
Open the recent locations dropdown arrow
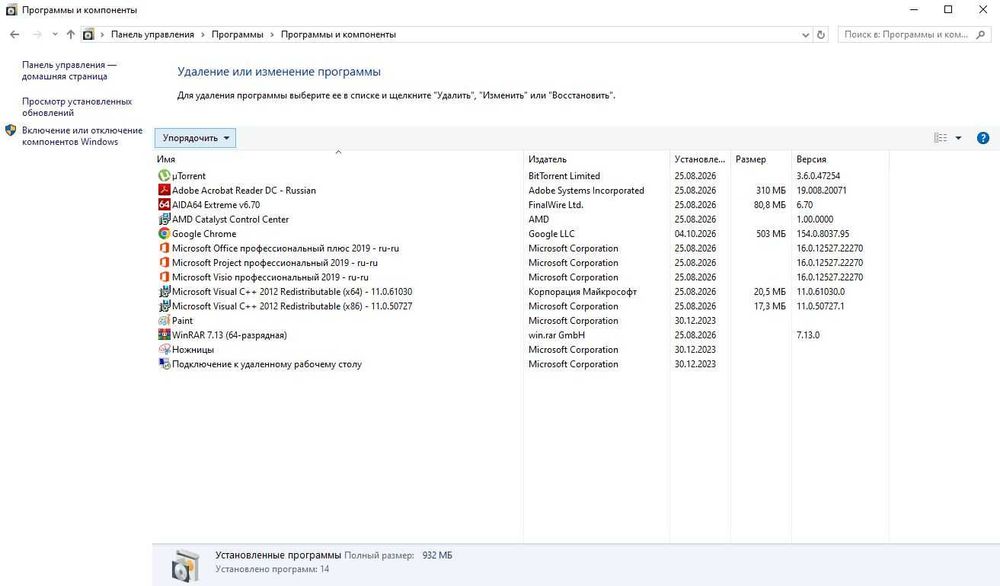55,34
